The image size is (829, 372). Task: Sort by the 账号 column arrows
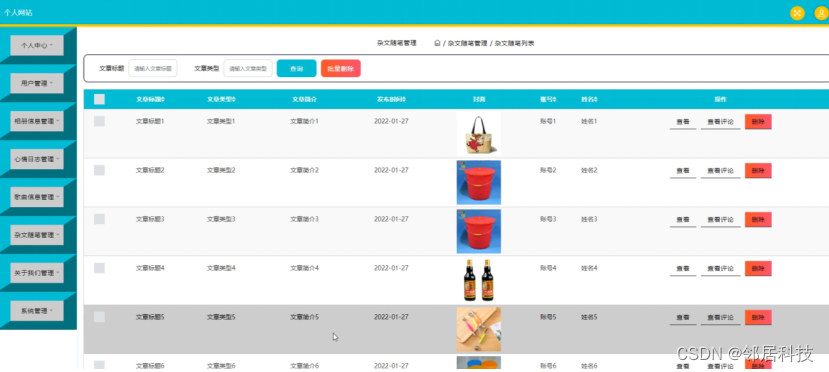(x=555, y=99)
